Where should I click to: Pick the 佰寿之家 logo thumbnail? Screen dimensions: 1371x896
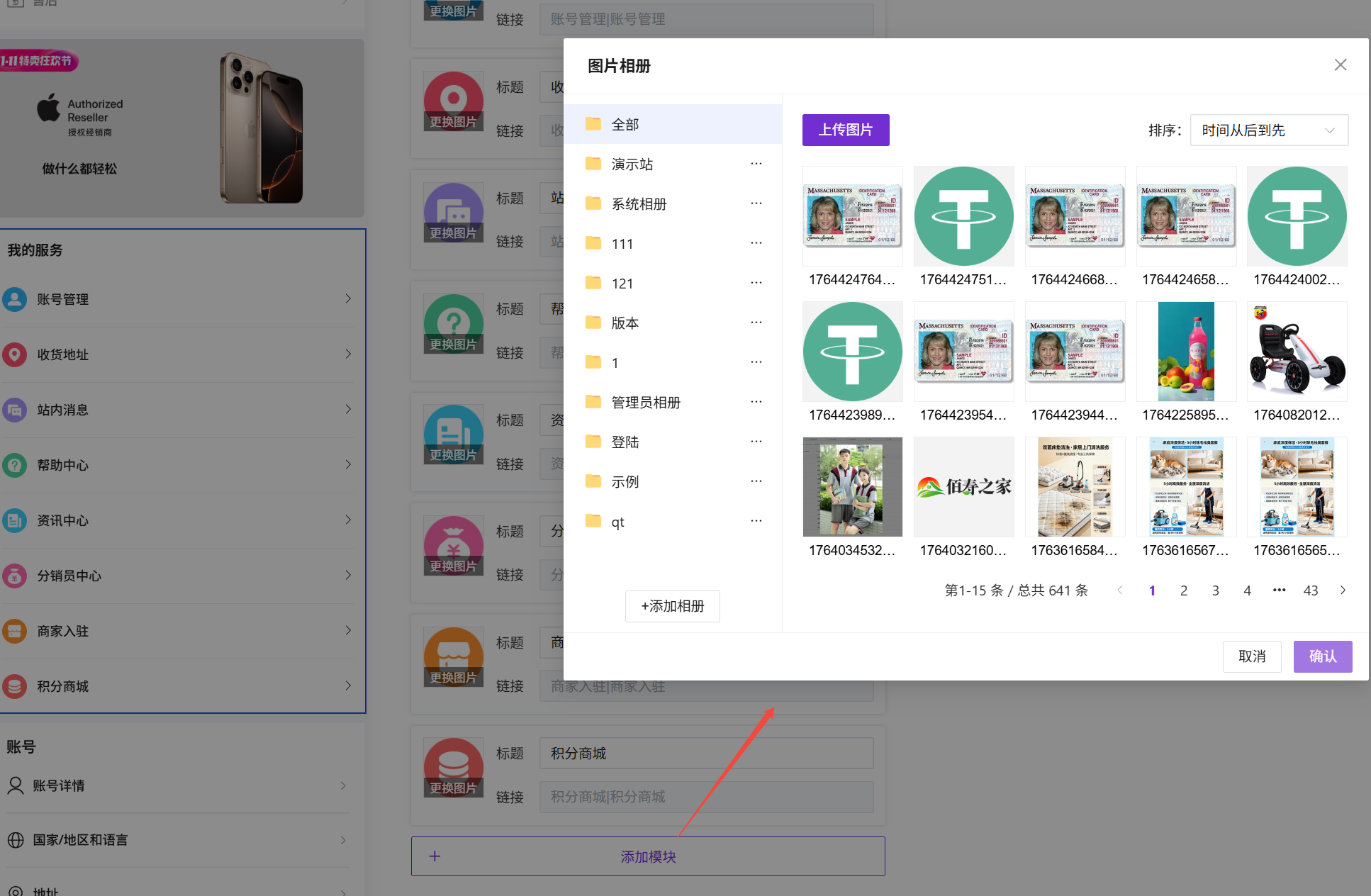(x=963, y=488)
